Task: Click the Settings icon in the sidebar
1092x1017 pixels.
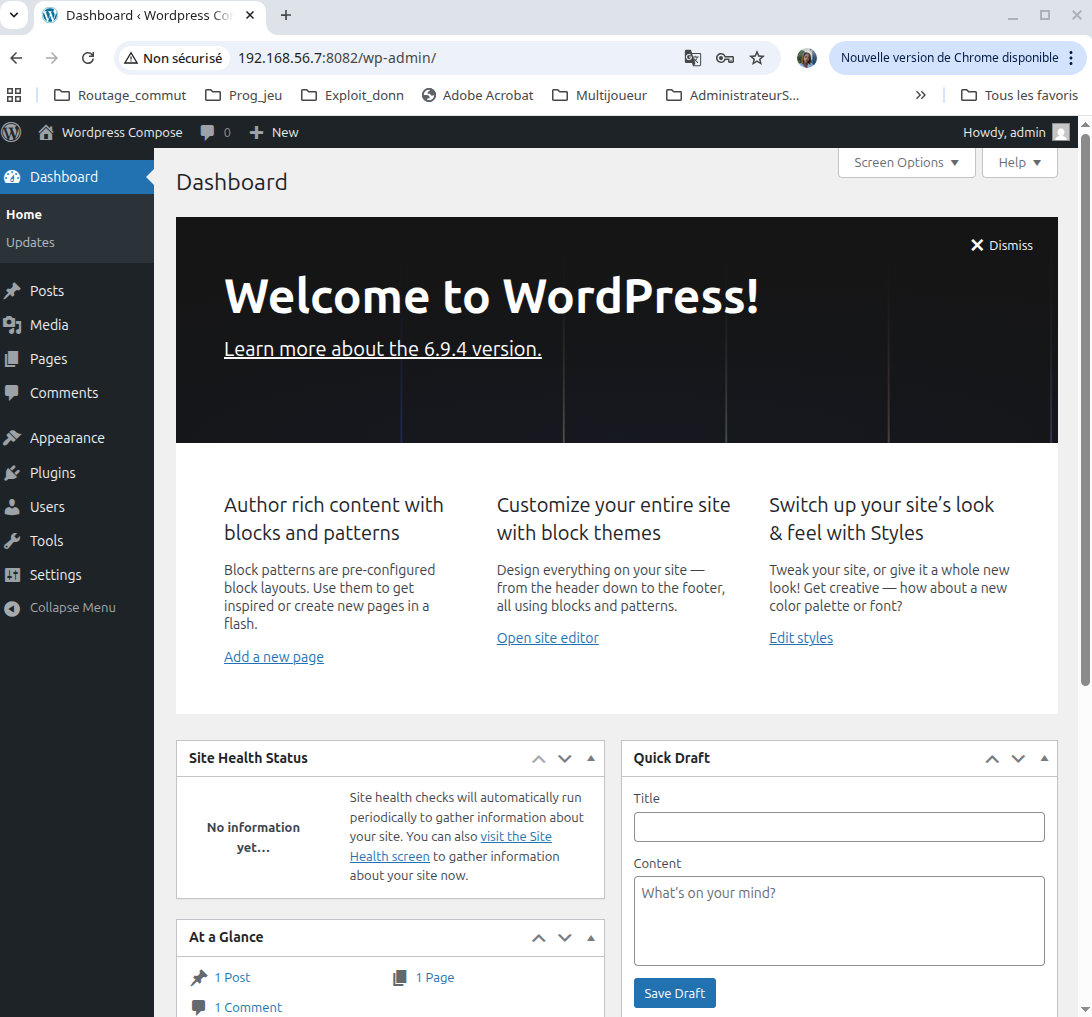Action: pyautogui.click(x=13, y=574)
